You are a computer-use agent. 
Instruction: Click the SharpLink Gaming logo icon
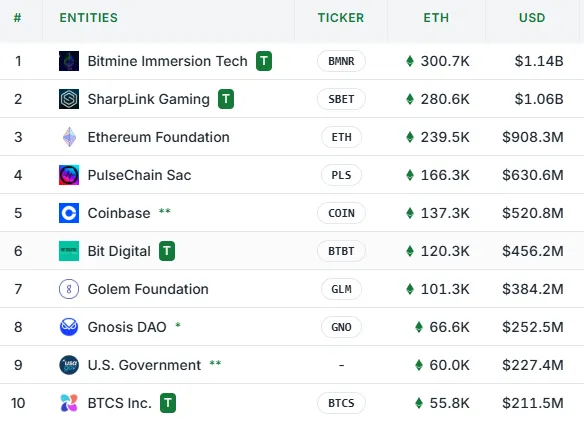(x=69, y=99)
